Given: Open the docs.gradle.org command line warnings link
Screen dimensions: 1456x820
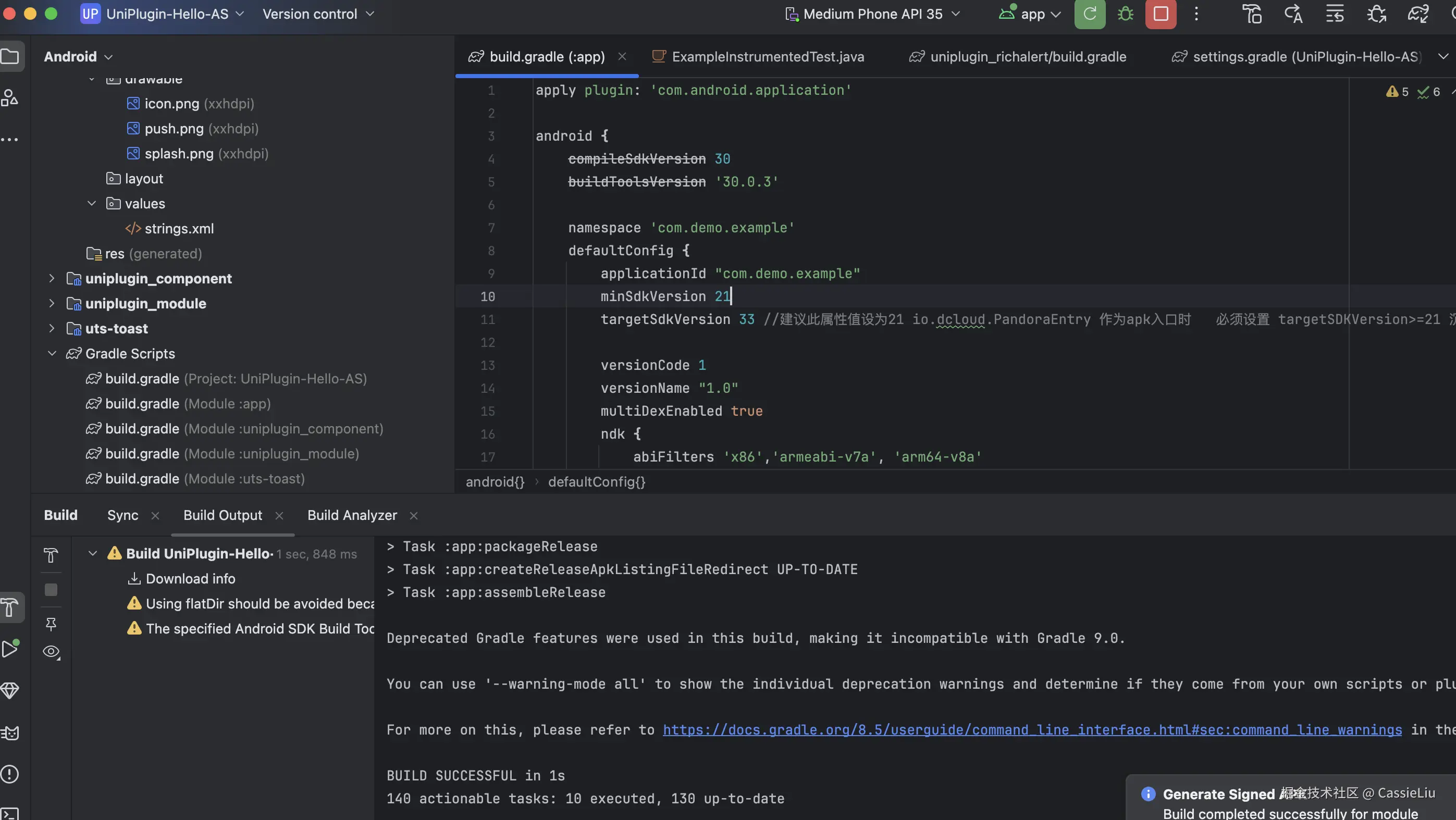Looking at the screenshot, I should pyautogui.click(x=1031, y=730).
